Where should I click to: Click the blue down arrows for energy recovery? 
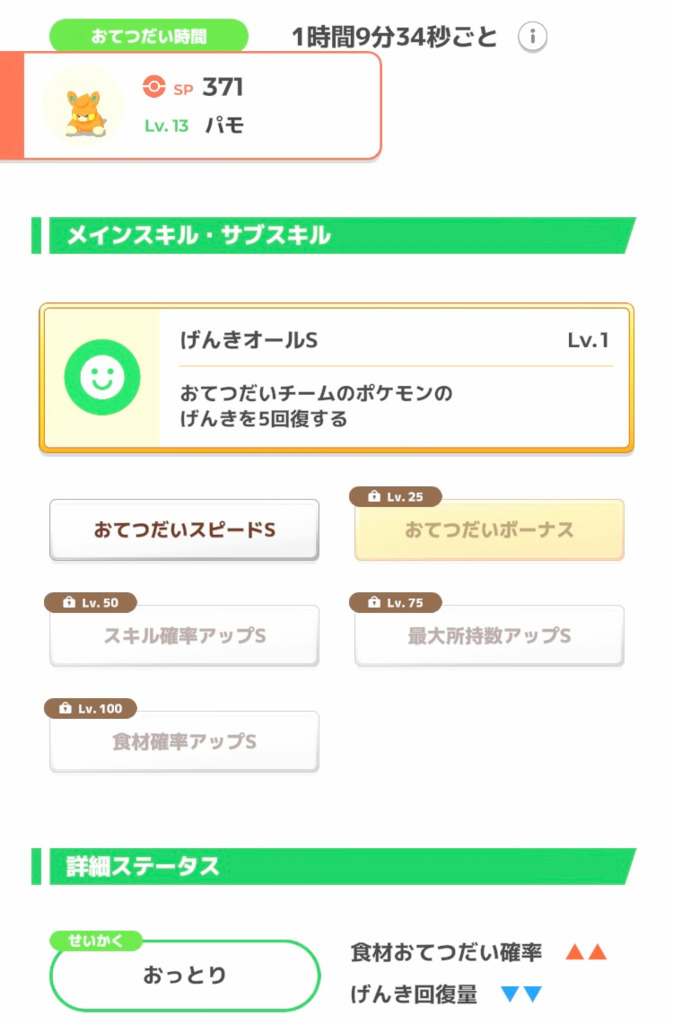coord(520,994)
